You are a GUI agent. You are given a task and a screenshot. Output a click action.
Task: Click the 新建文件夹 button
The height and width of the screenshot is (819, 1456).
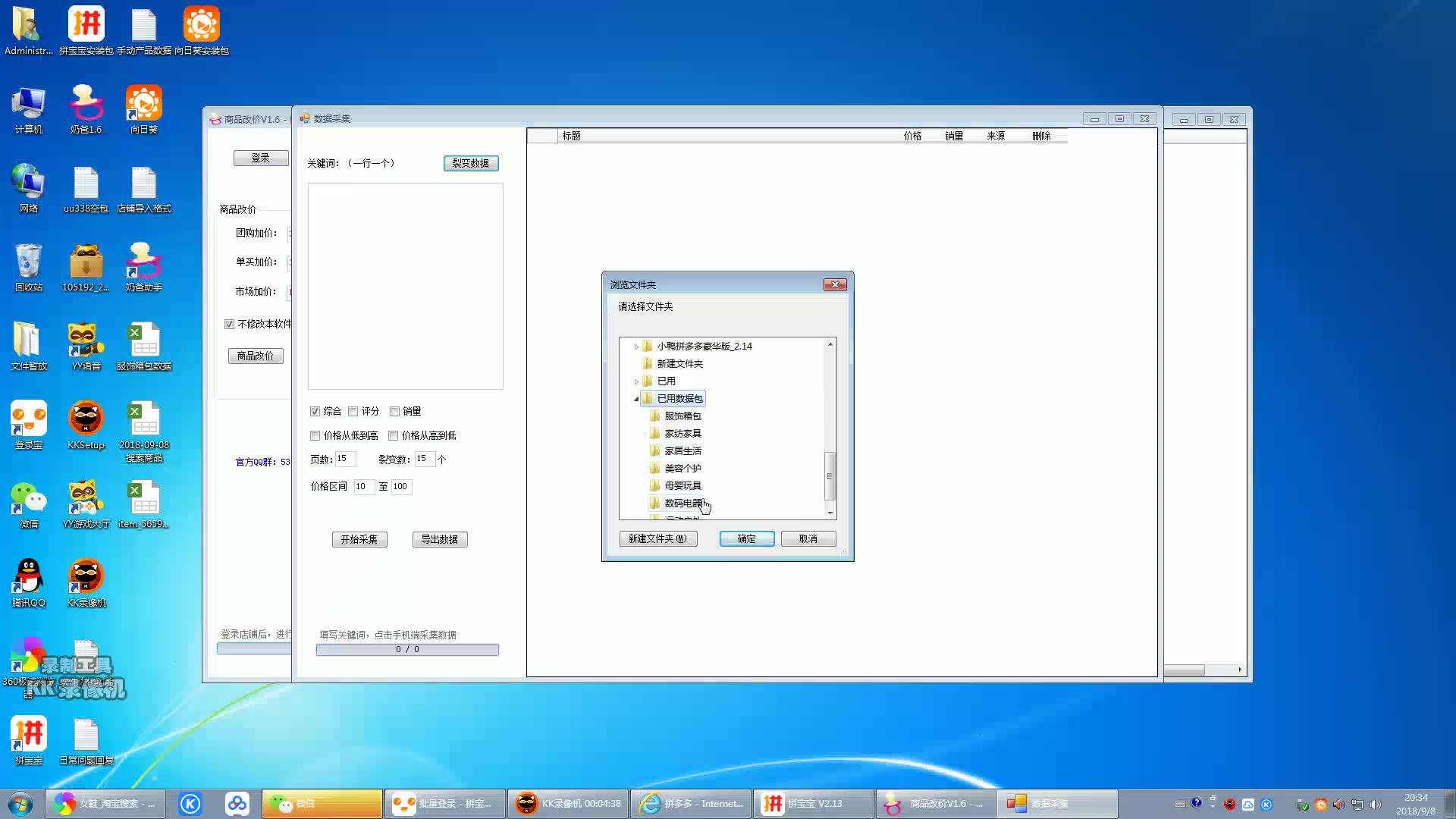pos(657,538)
